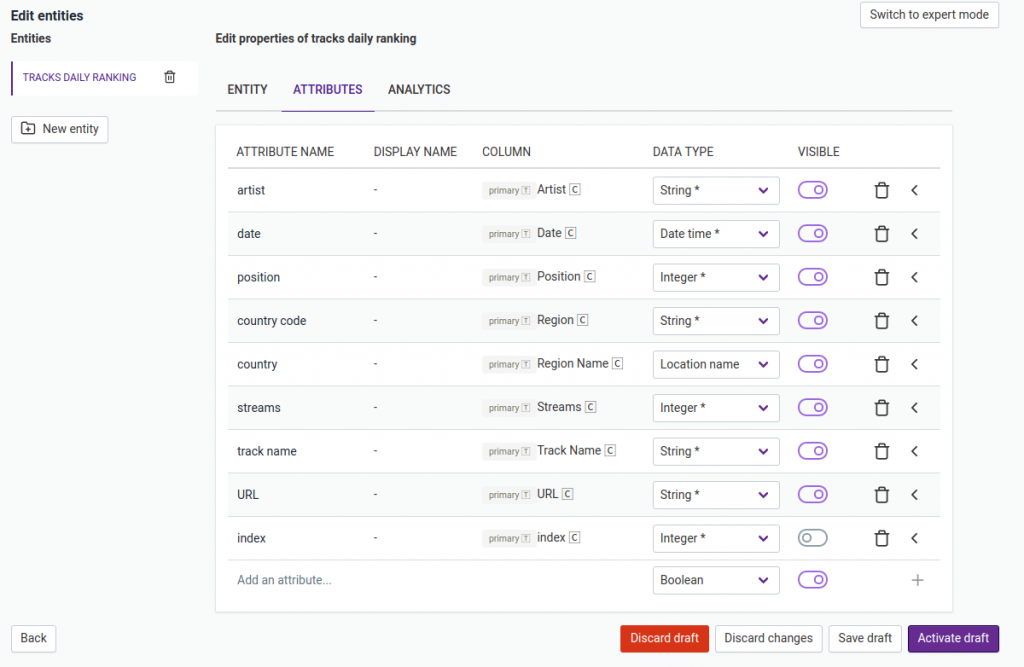Open Boolean data type dropdown for new attribute
The height and width of the screenshot is (667, 1024).
pyautogui.click(x=715, y=580)
